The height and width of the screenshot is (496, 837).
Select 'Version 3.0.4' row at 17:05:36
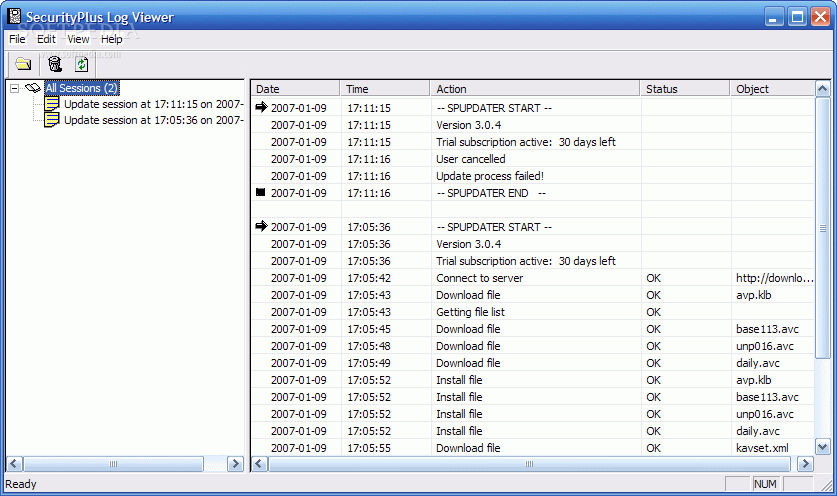pyautogui.click(x=533, y=244)
